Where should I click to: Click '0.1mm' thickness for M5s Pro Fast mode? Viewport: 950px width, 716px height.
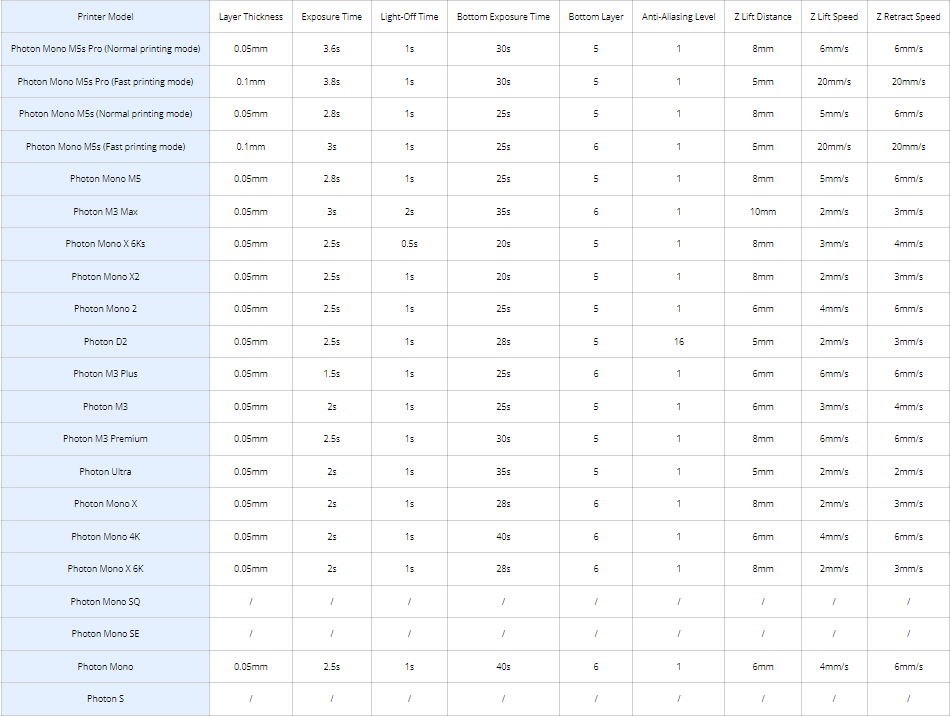[x=251, y=81]
